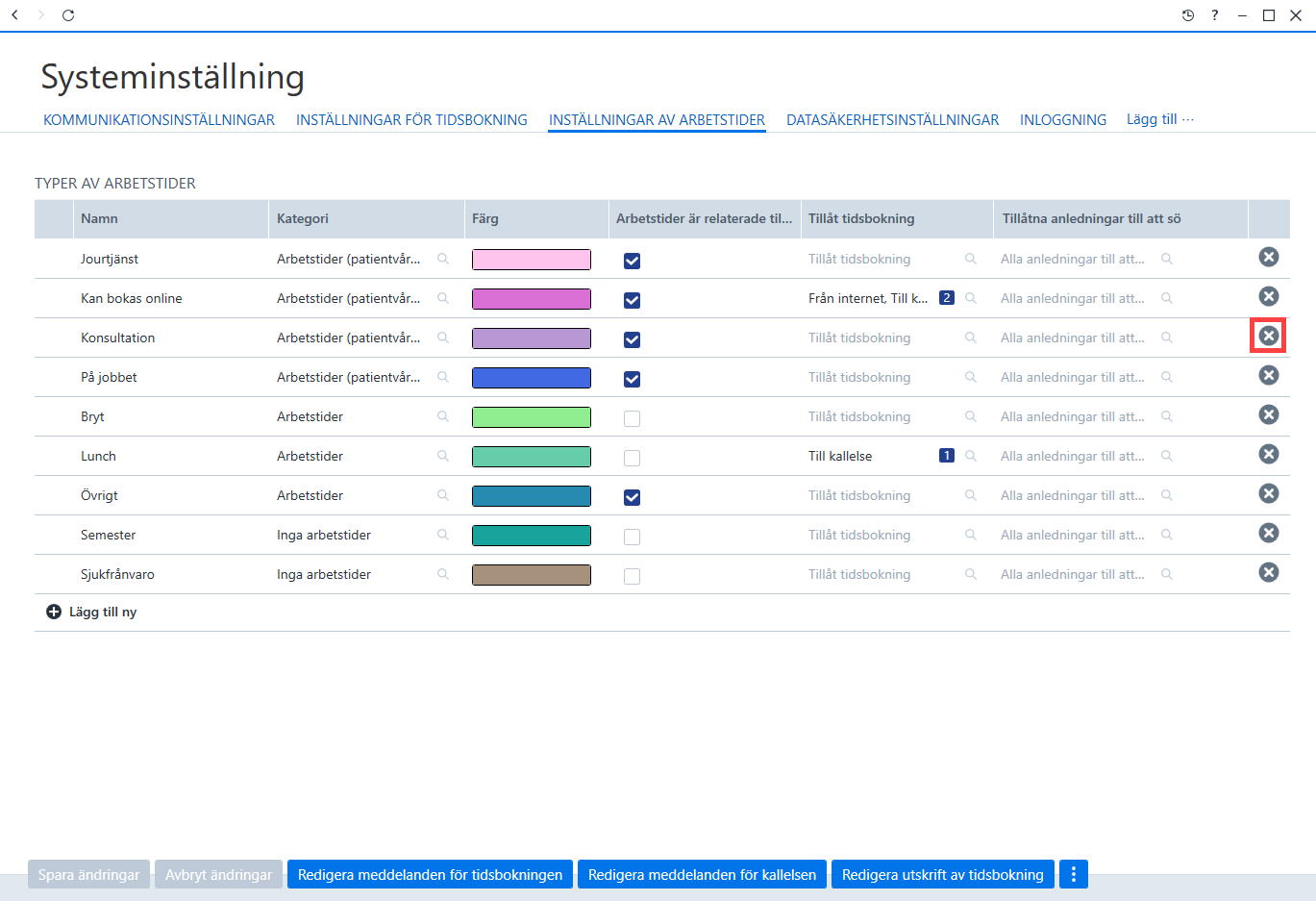
Task: Switch to Kommunikationsinställningar tab
Action: pyautogui.click(x=159, y=120)
